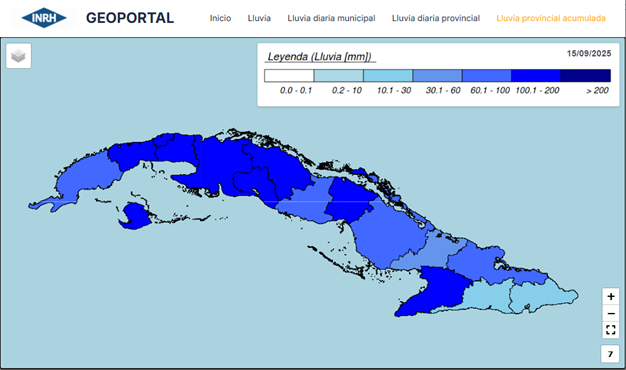Open the map layers switcher

pyautogui.click(x=18, y=56)
